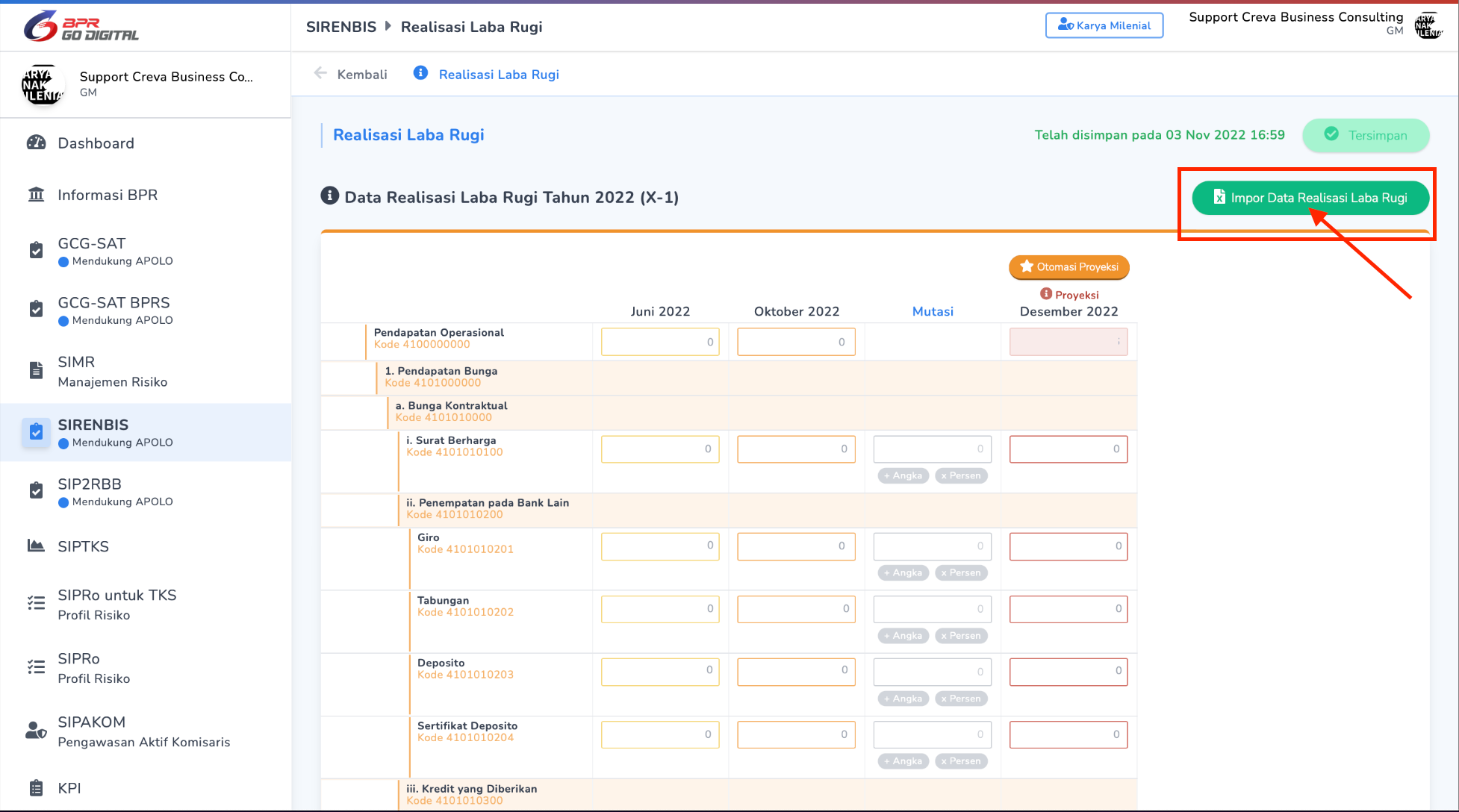The width and height of the screenshot is (1459, 812).
Task: Click the sidebar profile avatar image
Action: (43, 84)
